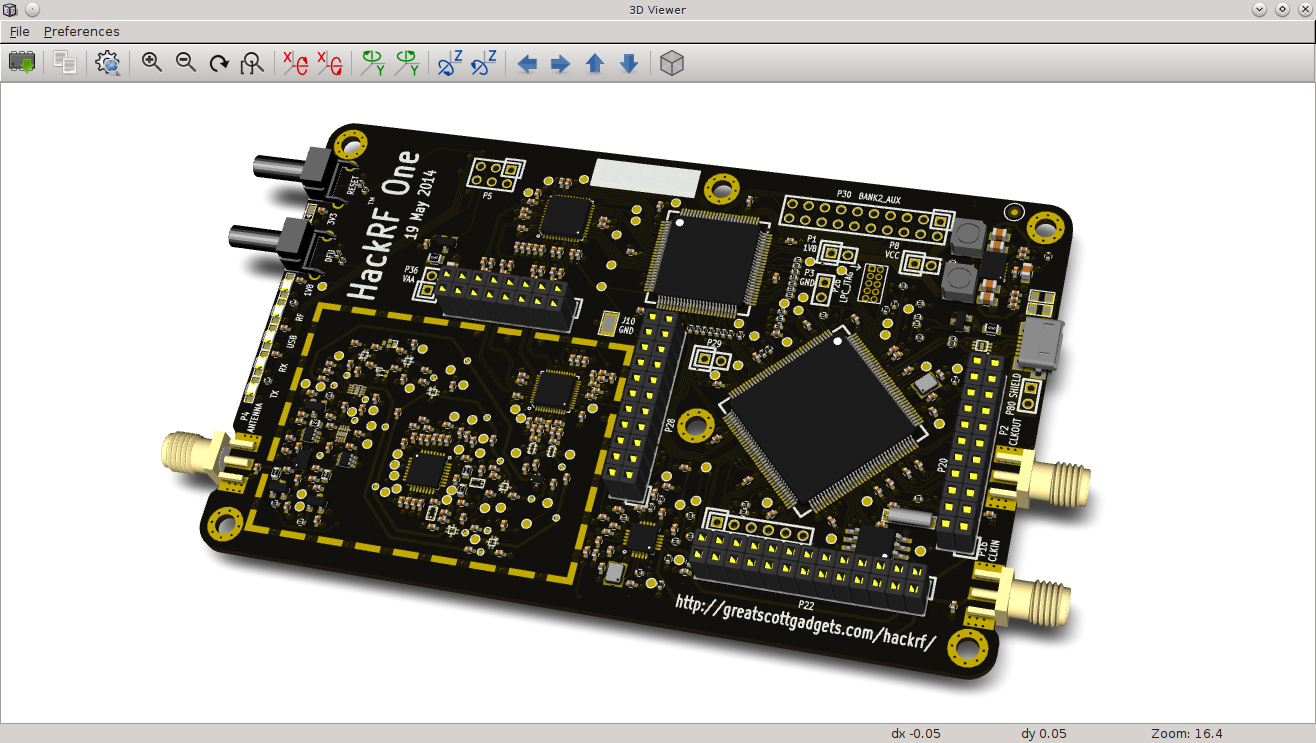Rotate board clockwise around Z axis
This screenshot has width=1316, height=743.
click(450, 63)
